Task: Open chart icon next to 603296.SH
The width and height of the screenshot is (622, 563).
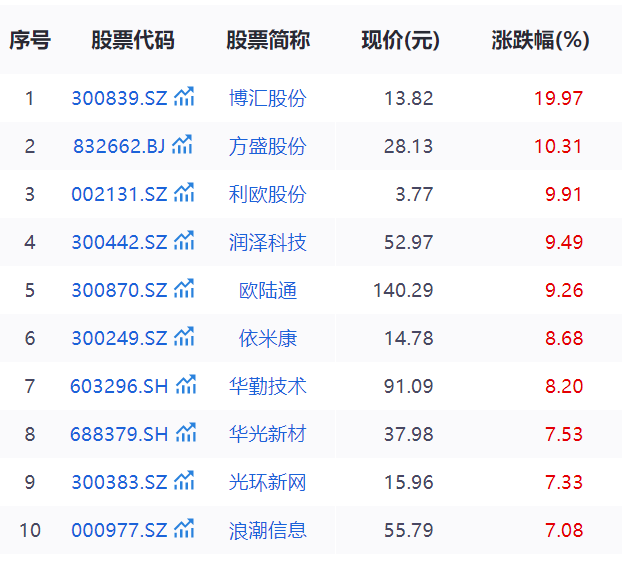Action: (x=186, y=384)
